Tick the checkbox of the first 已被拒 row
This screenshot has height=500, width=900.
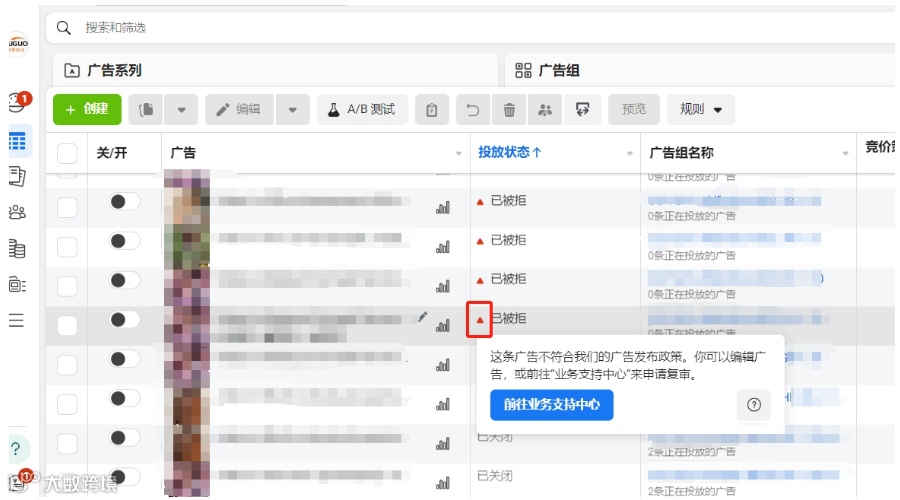(x=67, y=208)
